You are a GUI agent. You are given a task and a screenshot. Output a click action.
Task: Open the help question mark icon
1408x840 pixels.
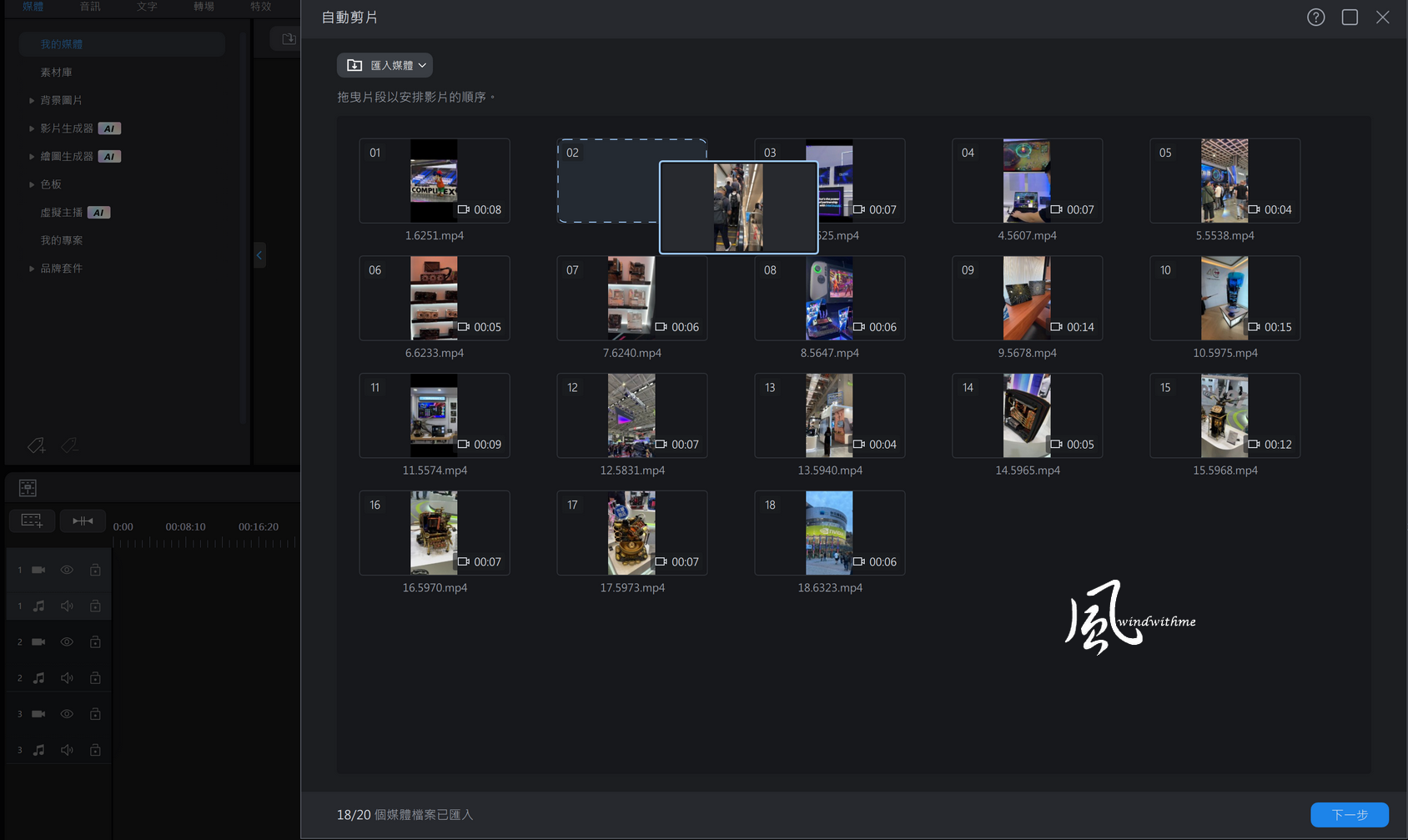pyautogui.click(x=1315, y=18)
